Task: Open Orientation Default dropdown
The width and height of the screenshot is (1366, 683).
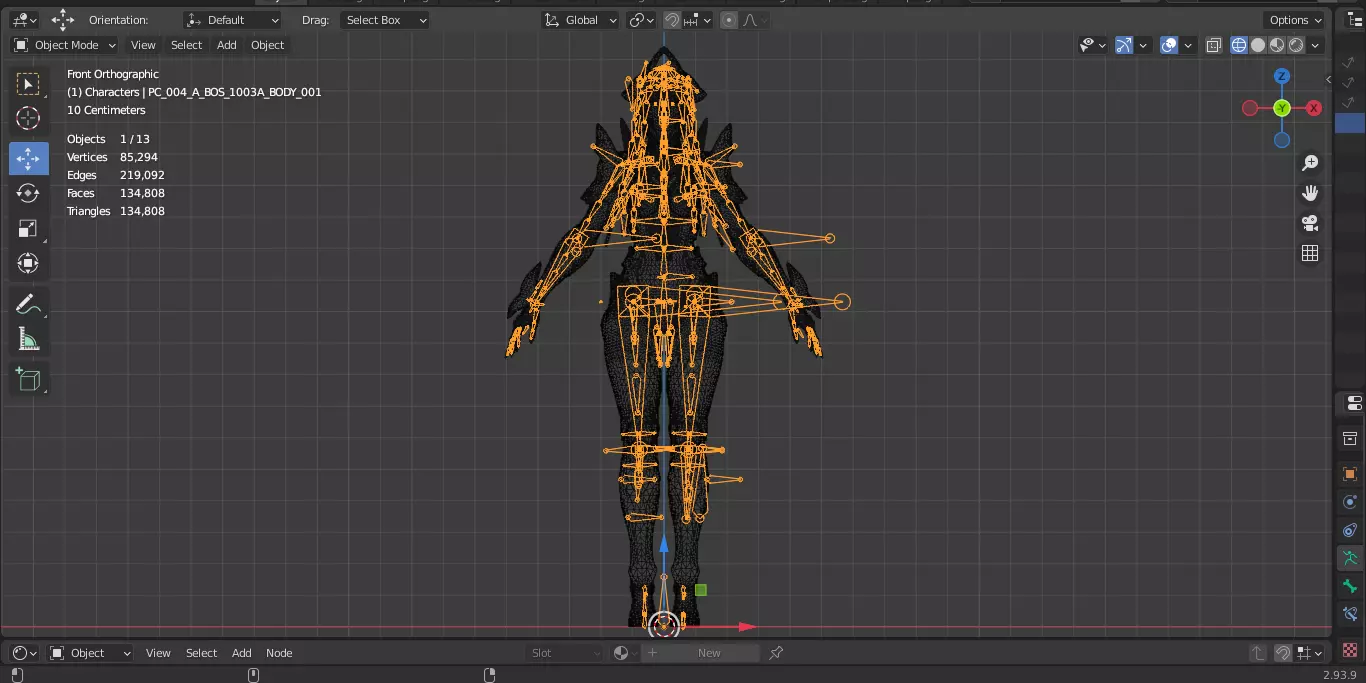Action: coord(232,20)
